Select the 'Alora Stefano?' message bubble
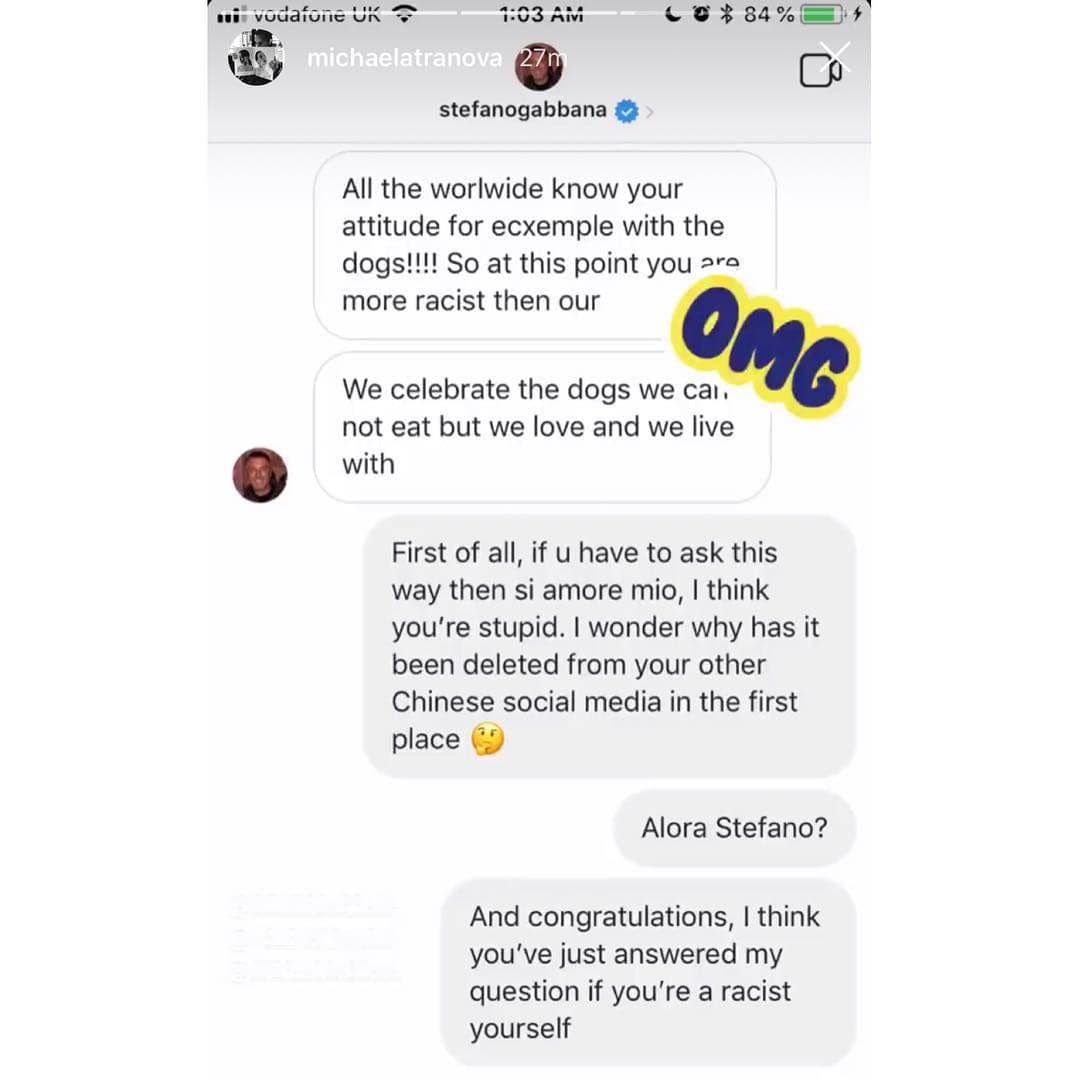Viewport: 1080px width, 1080px height. (734, 828)
